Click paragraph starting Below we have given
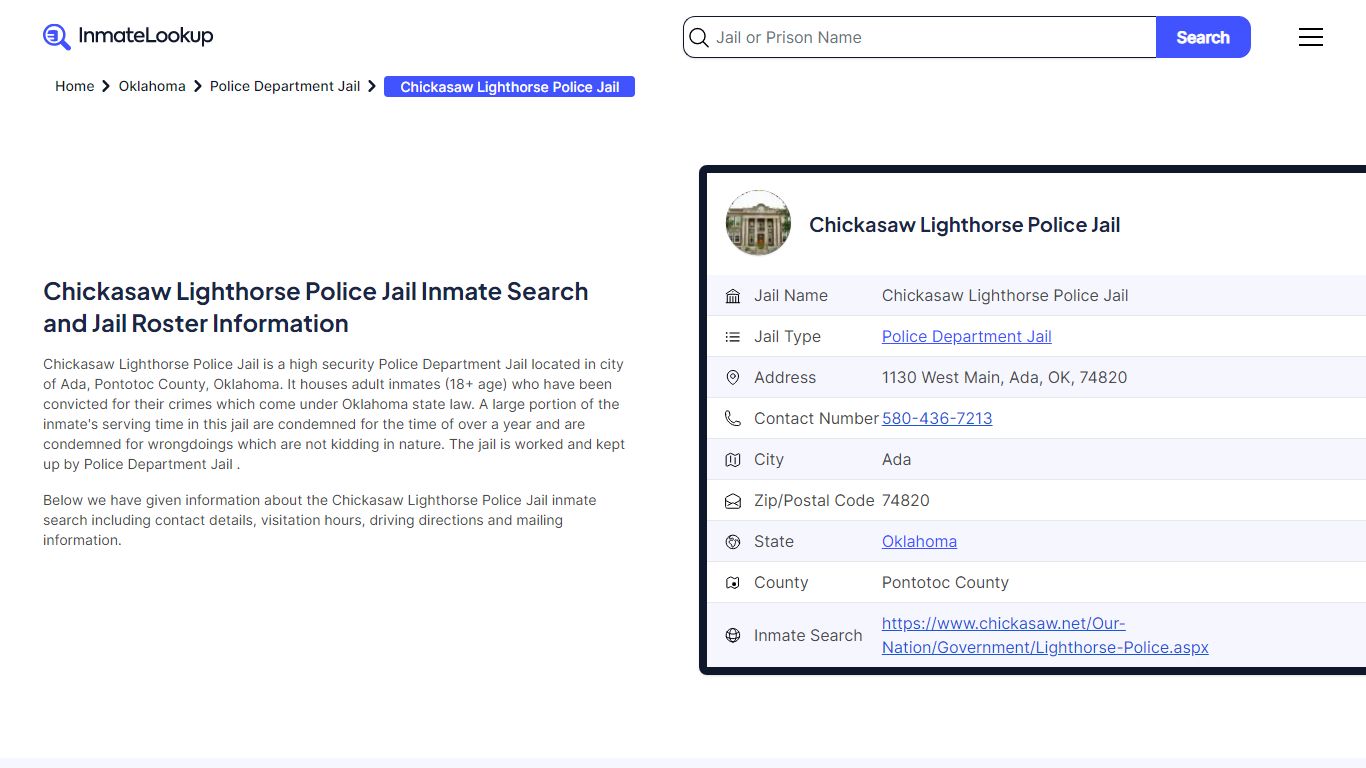Image resolution: width=1366 pixels, height=768 pixels. (320, 520)
